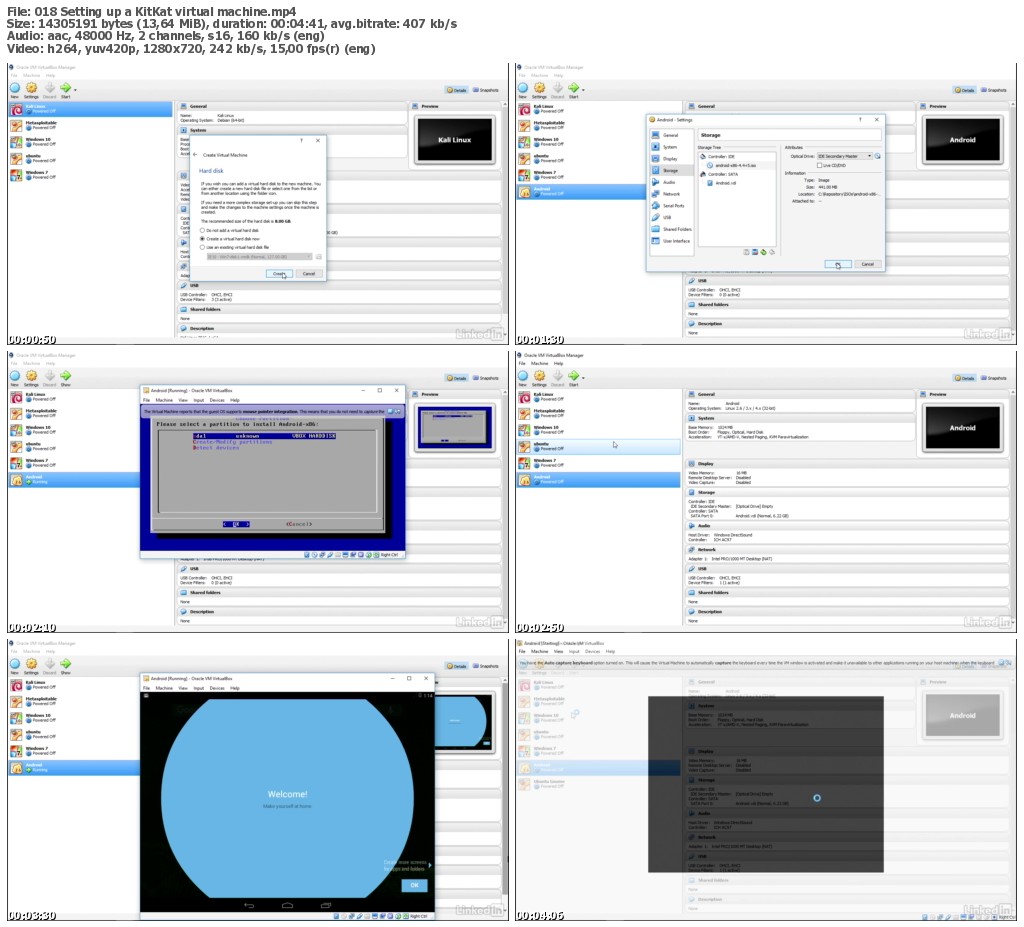Click OK on the Android Welcome screen

pyautogui.click(x=414, y=885)
